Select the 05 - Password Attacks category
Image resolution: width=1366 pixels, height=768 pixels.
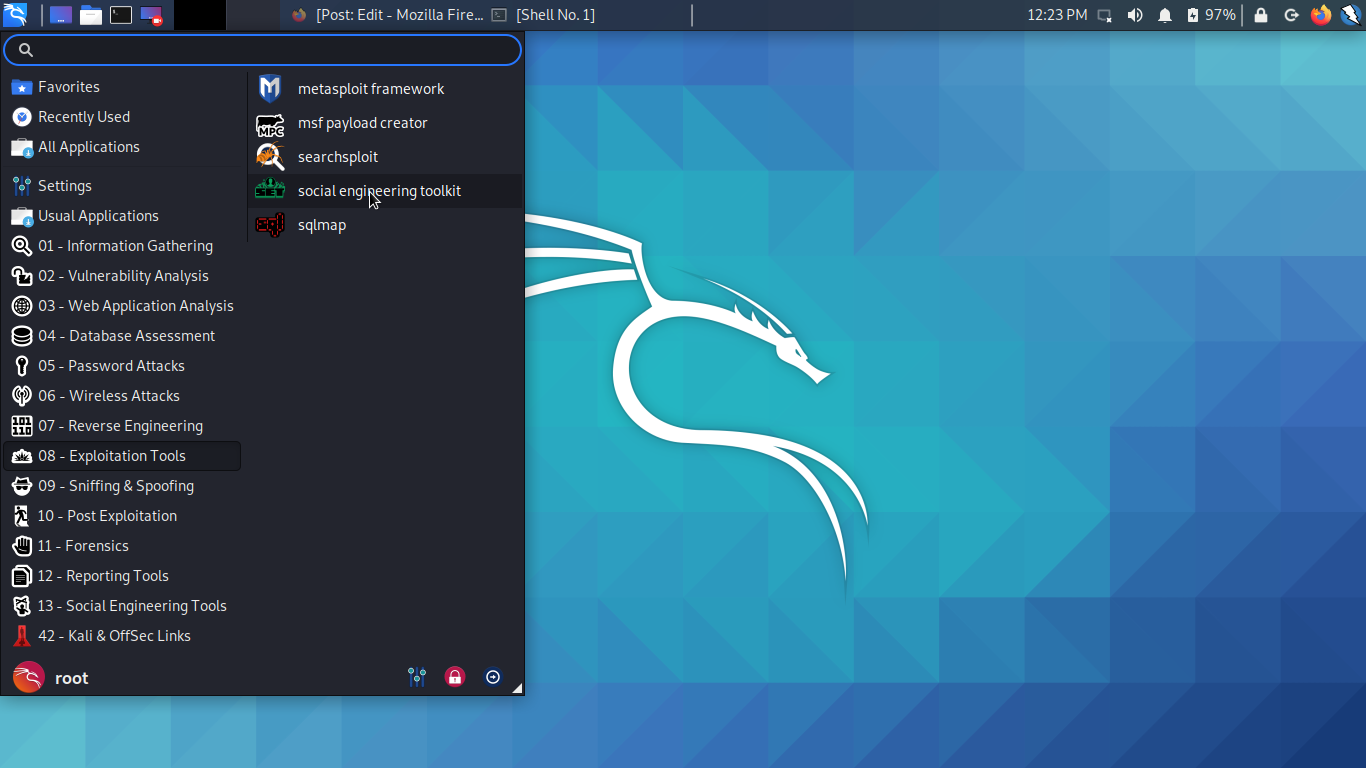point(111,366)
